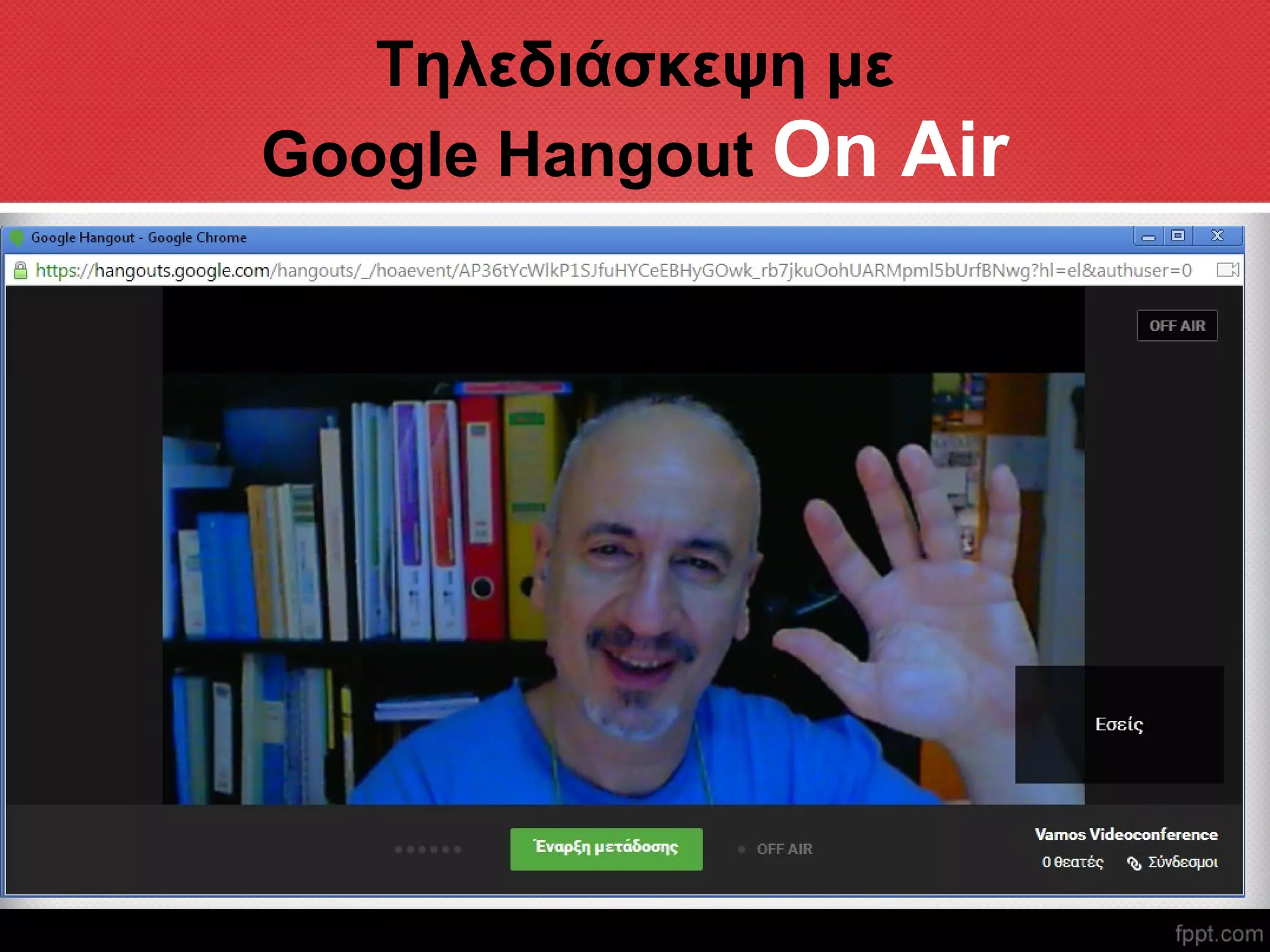The width and height of the screenshot is (1270, 952).
Task: Click the camera icon in address bar
Action: click(x=1227, y=270)
